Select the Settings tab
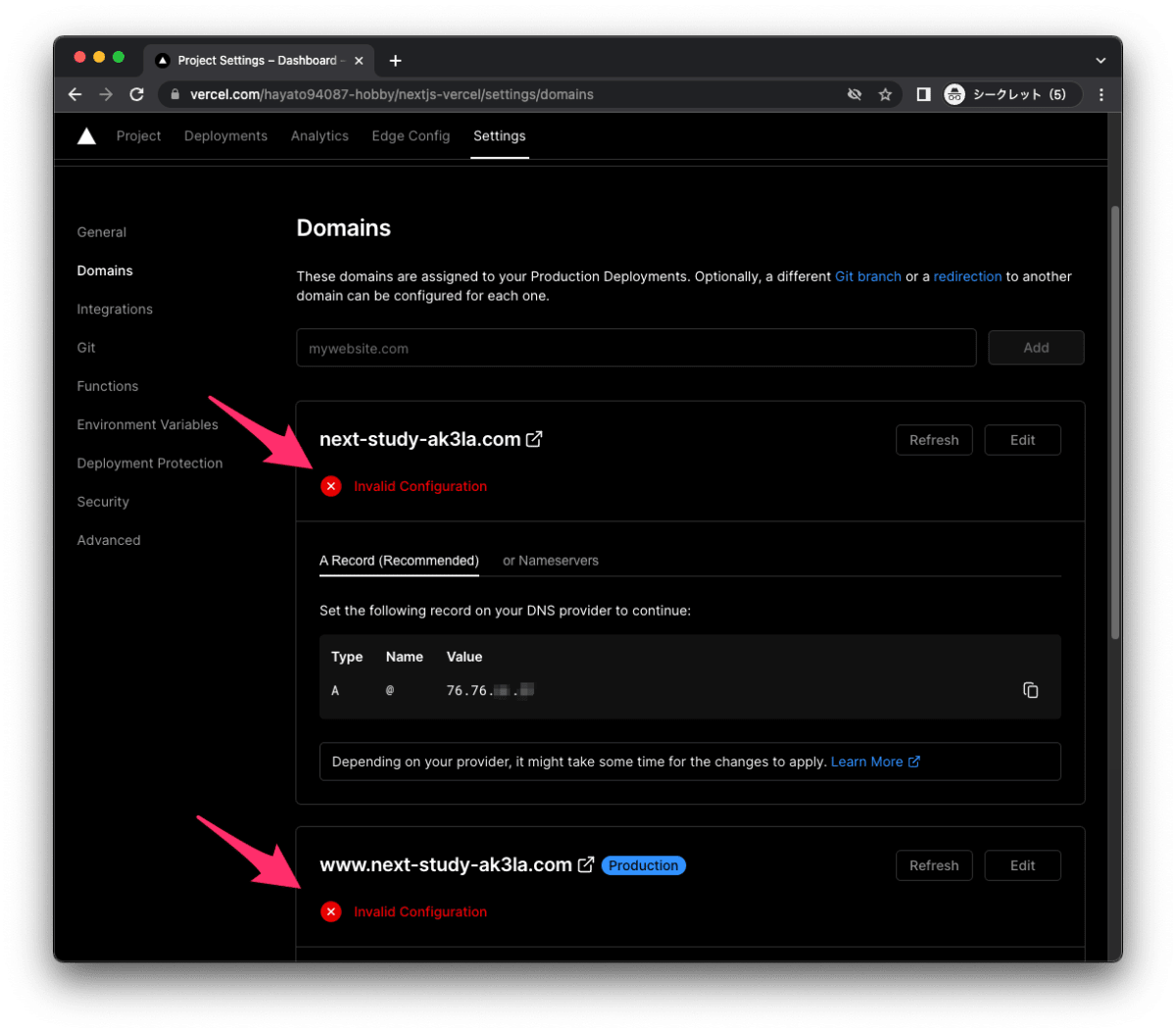This screenshot has width=1176, height=1033. pyautogui.click(x=499, y=136)
